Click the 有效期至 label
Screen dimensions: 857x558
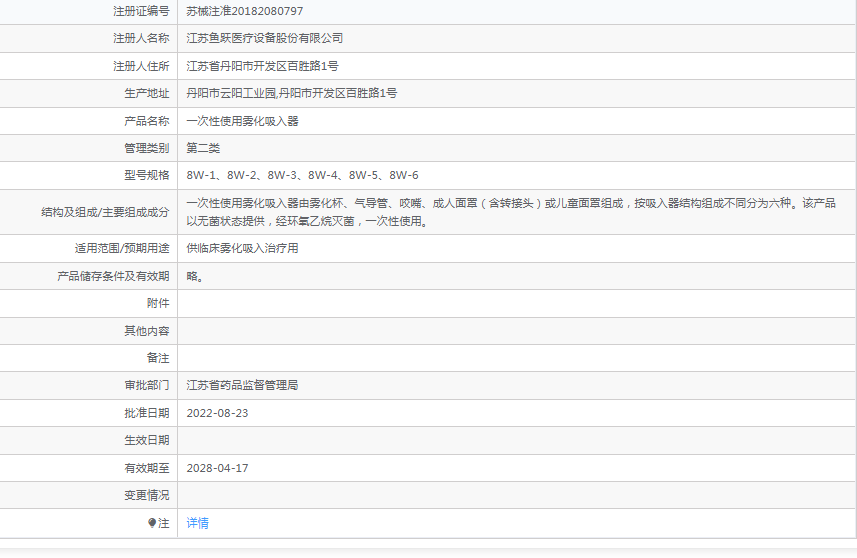[146, 468]
